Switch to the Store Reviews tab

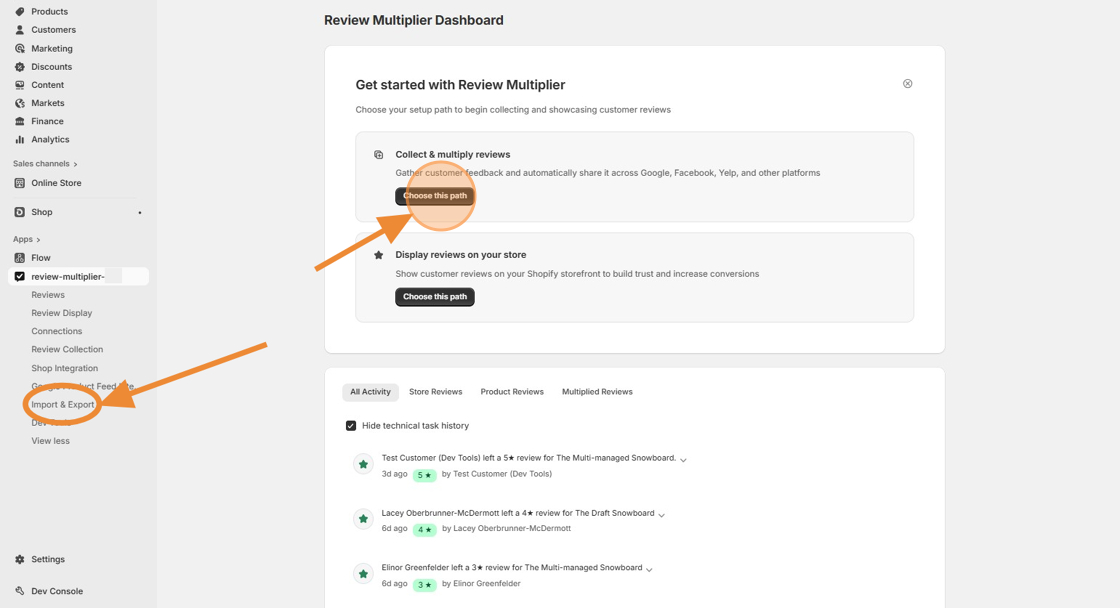436,392
